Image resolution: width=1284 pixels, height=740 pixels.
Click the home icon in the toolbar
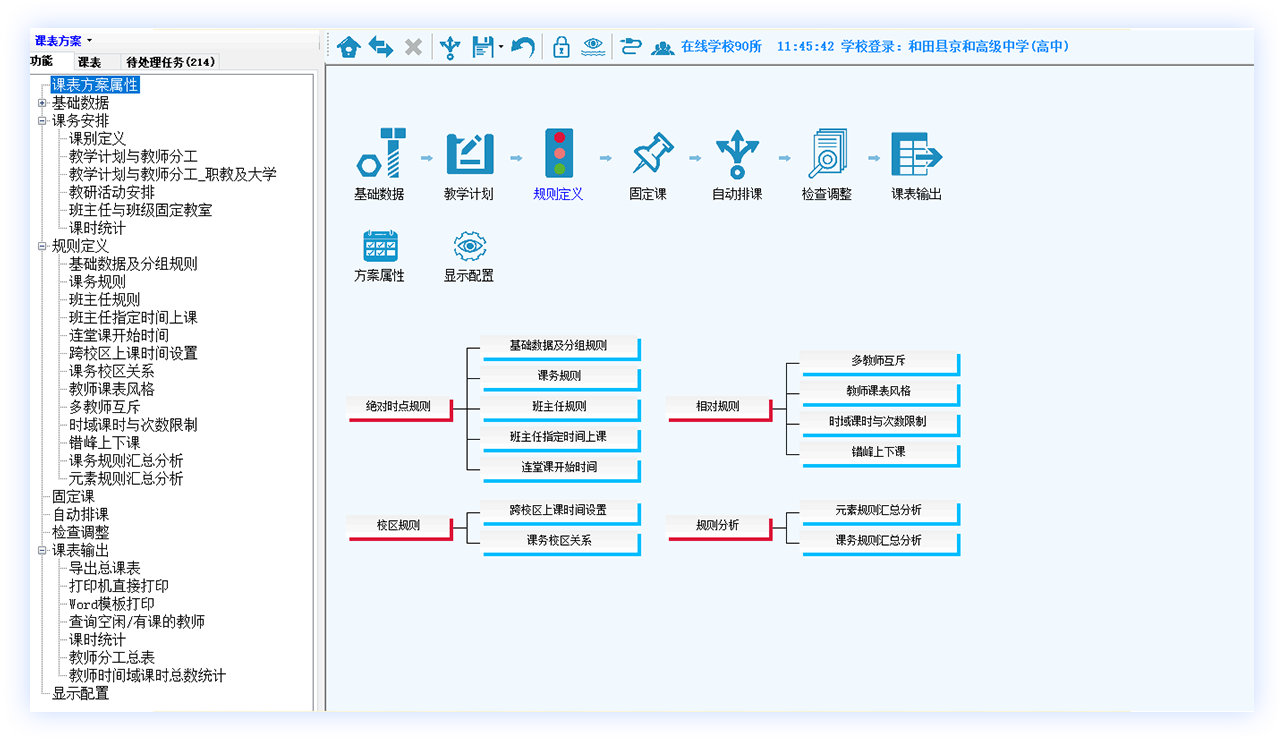click(348, 47)
